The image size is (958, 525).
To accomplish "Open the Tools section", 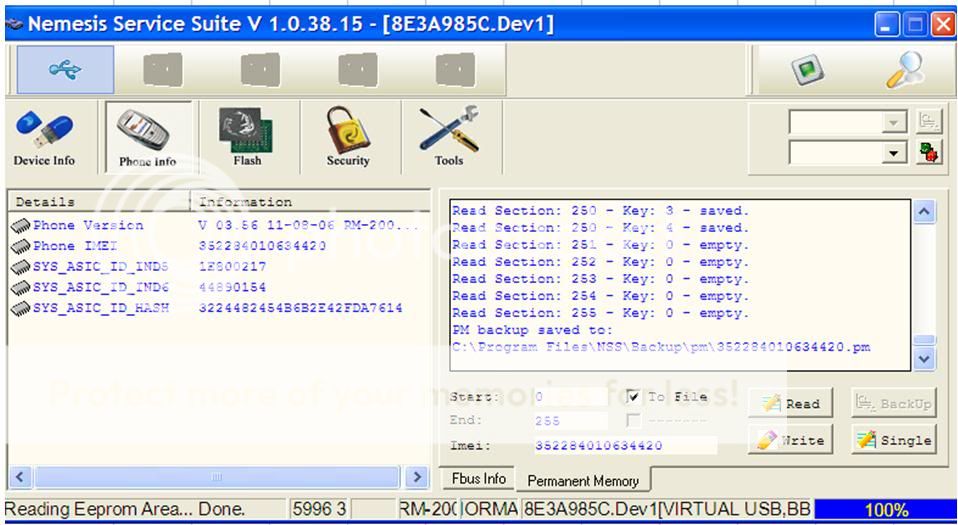I will (449, 137).
